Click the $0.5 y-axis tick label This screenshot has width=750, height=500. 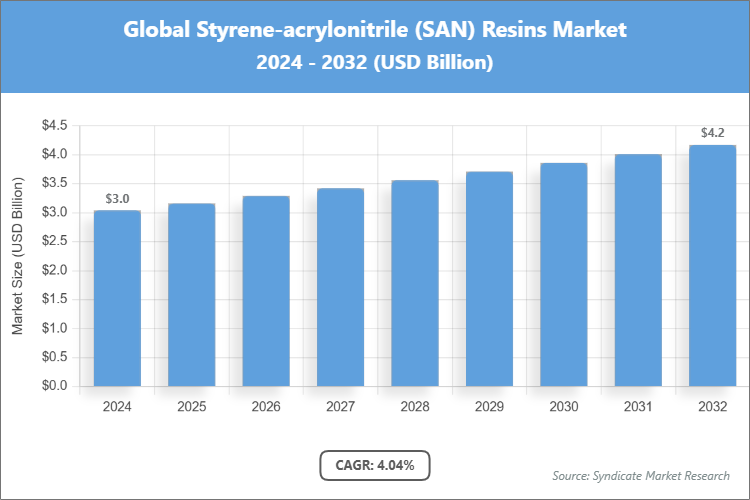point(55,357)
